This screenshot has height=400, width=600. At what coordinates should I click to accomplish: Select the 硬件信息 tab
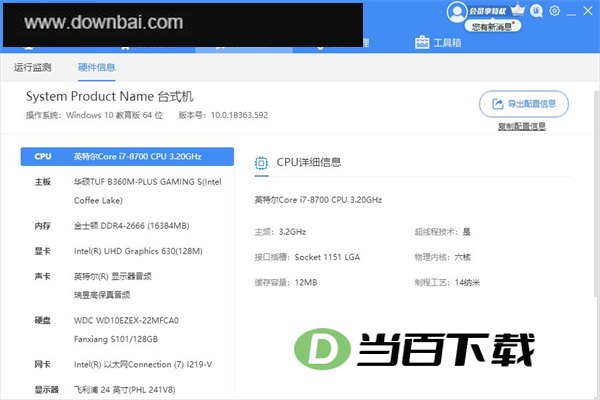pyautogui.click(x=96, y=67)
